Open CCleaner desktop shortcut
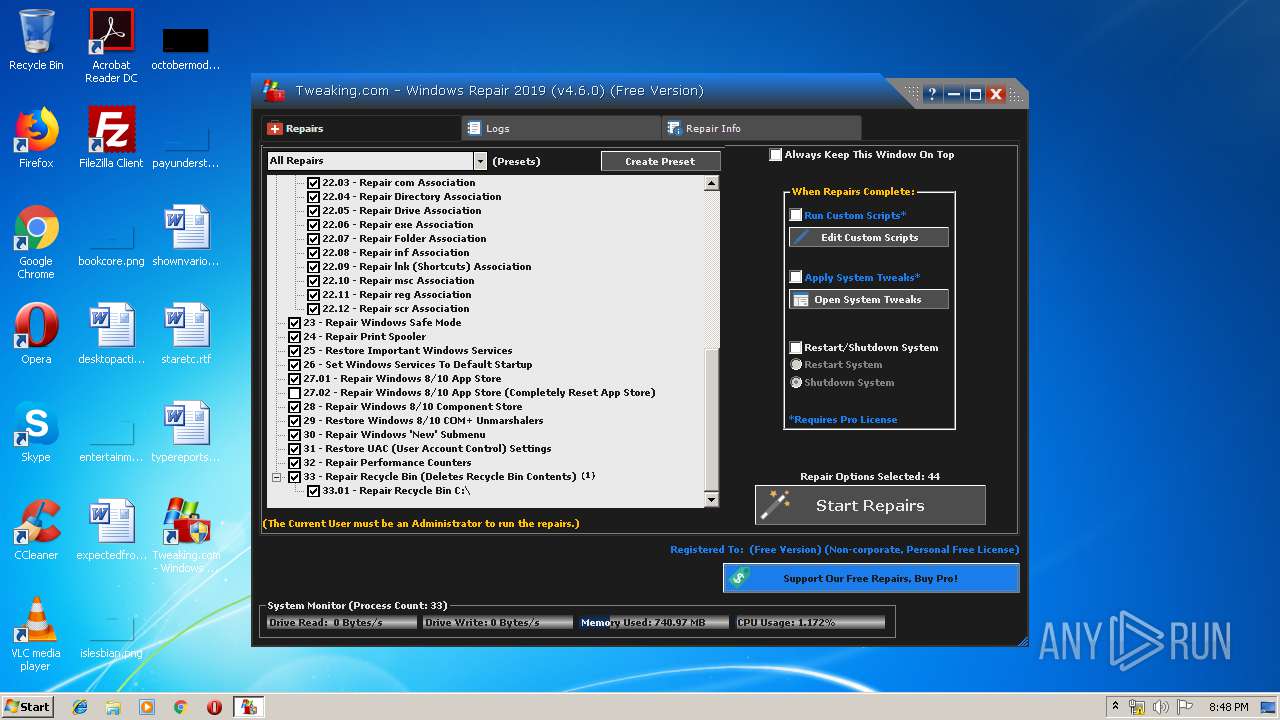Viewport: 1280px width, 720px height. tap(36, 530)
